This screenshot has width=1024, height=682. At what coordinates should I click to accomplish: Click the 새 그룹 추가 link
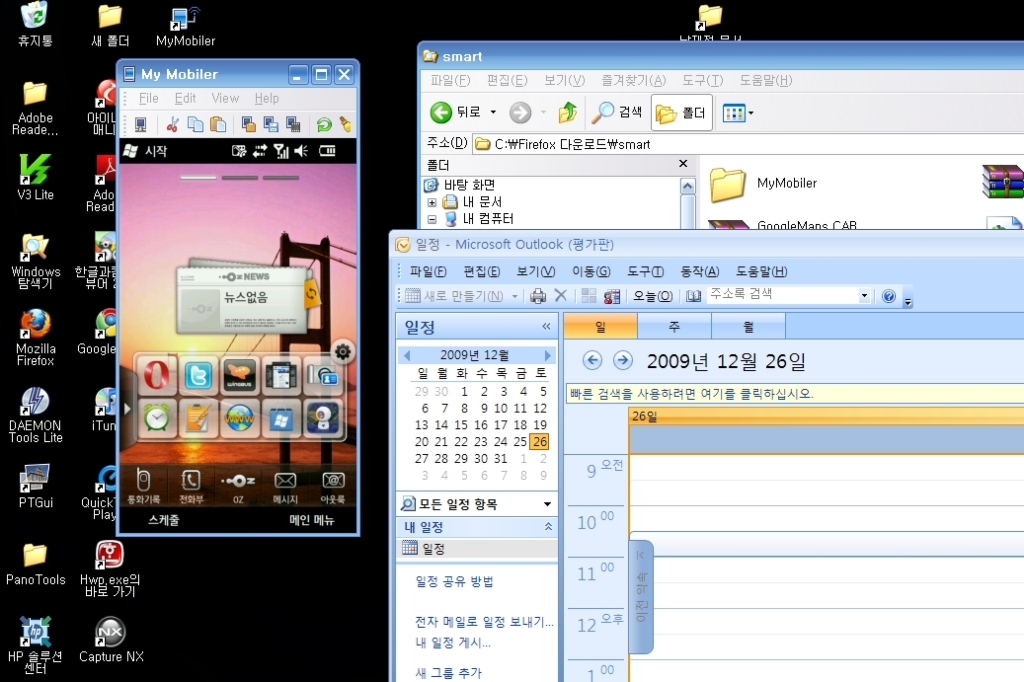(448, 672)
